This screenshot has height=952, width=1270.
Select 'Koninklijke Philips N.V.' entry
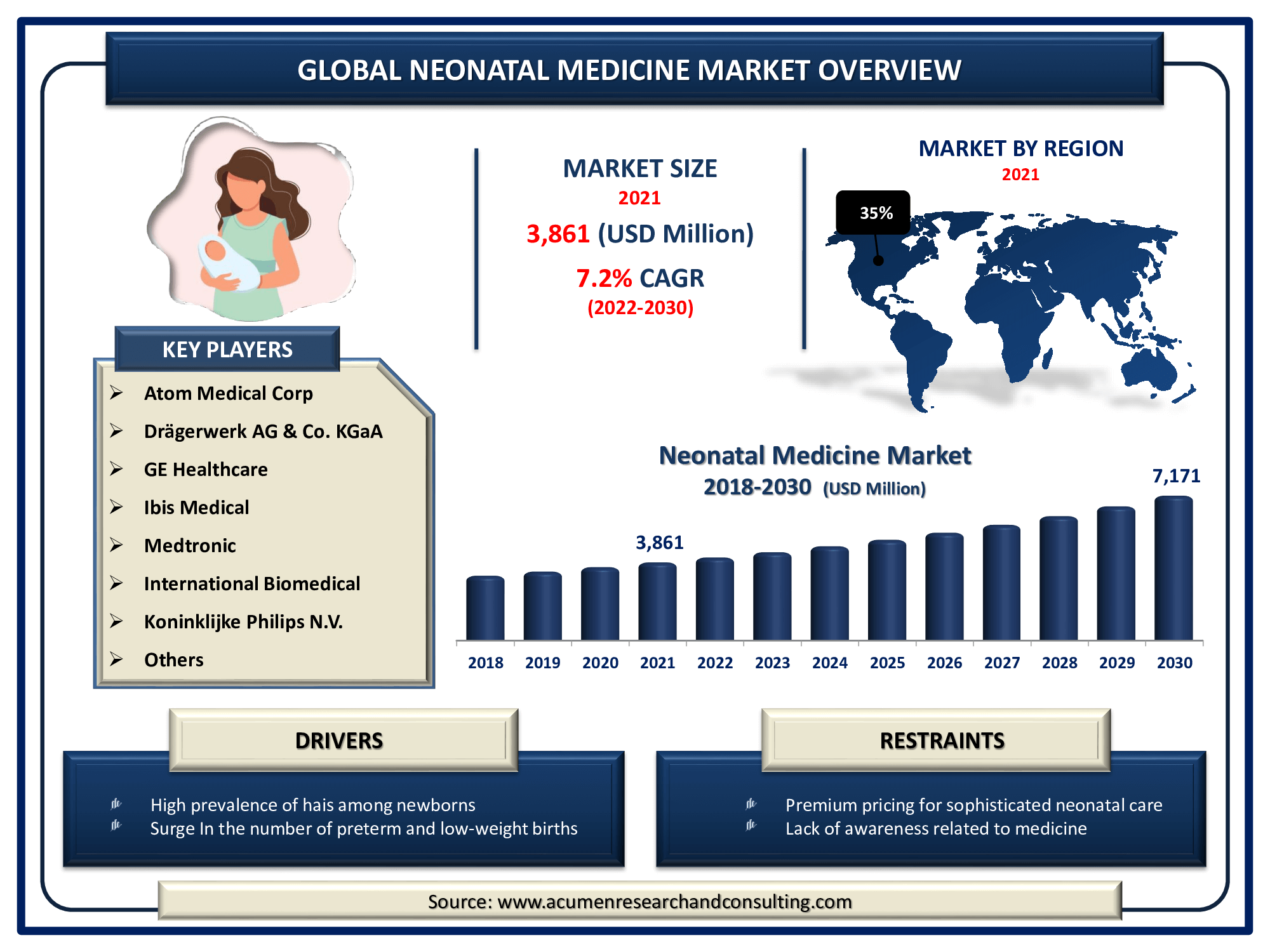[x=243, y=622]
